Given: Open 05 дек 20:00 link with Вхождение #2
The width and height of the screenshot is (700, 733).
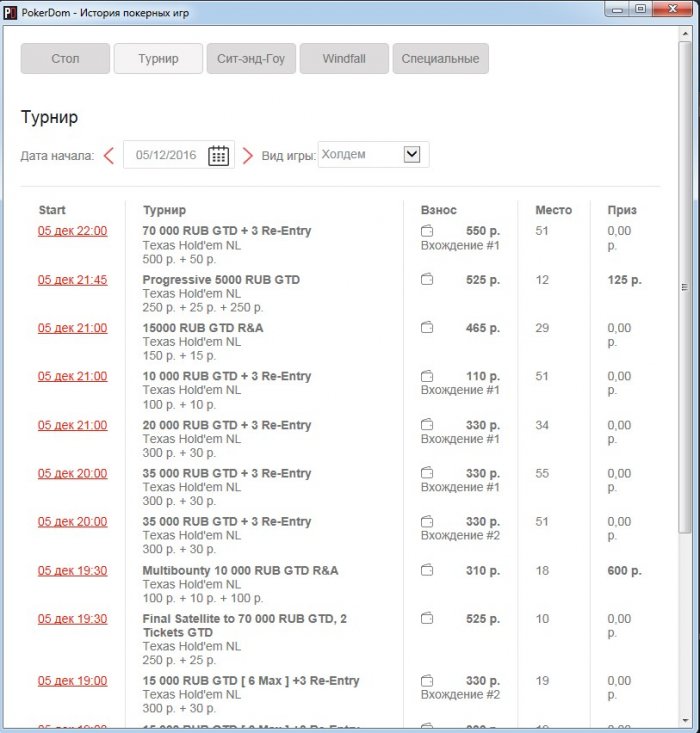Looking at the screenshot, I should pyautogui.click(x=72, y=521).
